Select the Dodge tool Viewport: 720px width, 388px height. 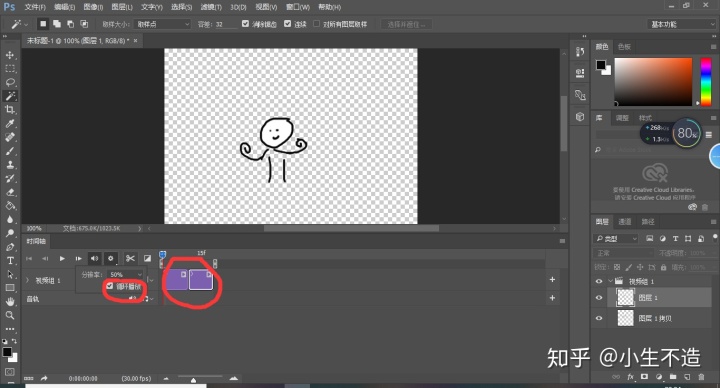coord(10,233)
